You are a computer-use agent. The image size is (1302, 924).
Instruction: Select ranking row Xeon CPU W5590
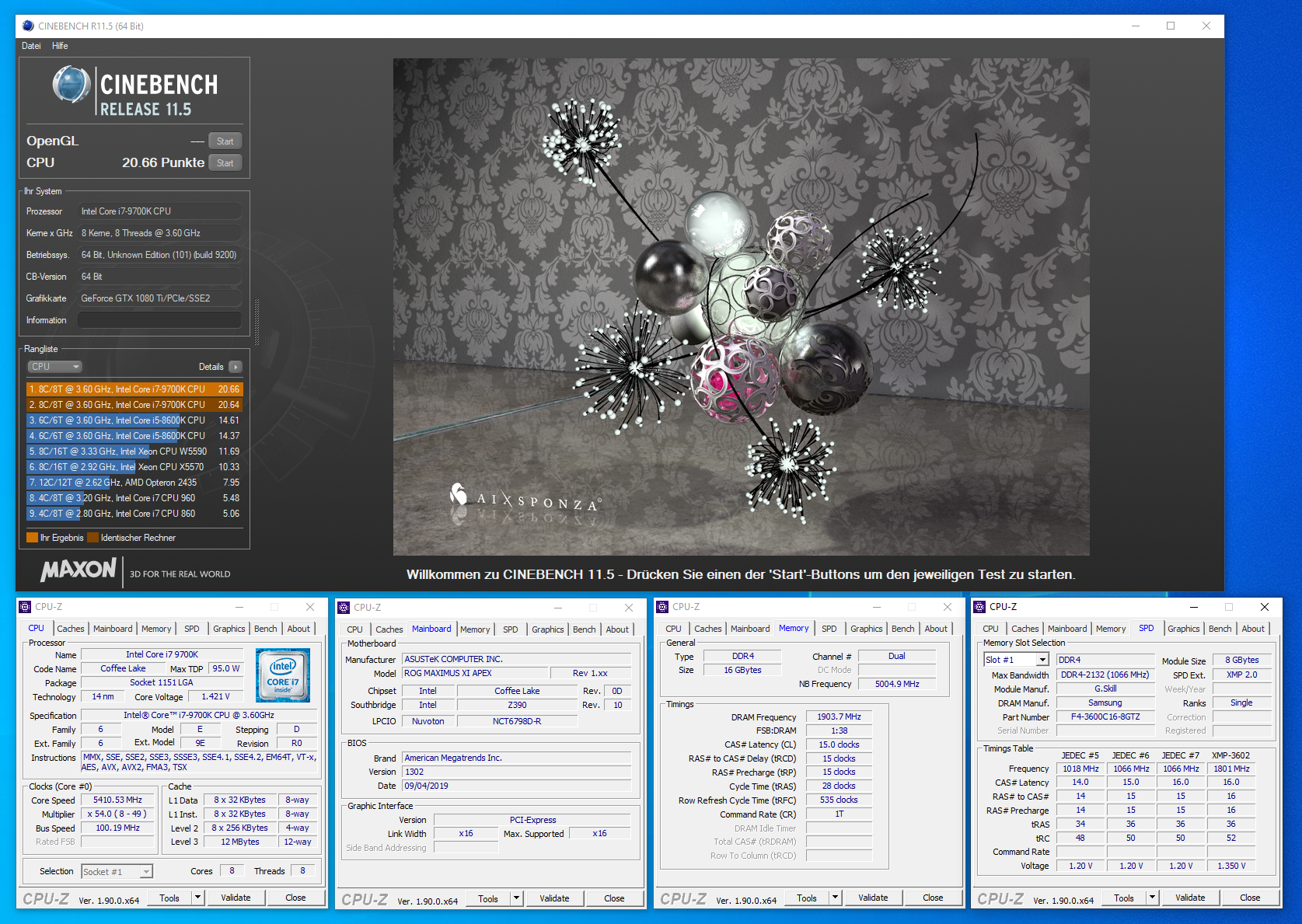[134, 452]
